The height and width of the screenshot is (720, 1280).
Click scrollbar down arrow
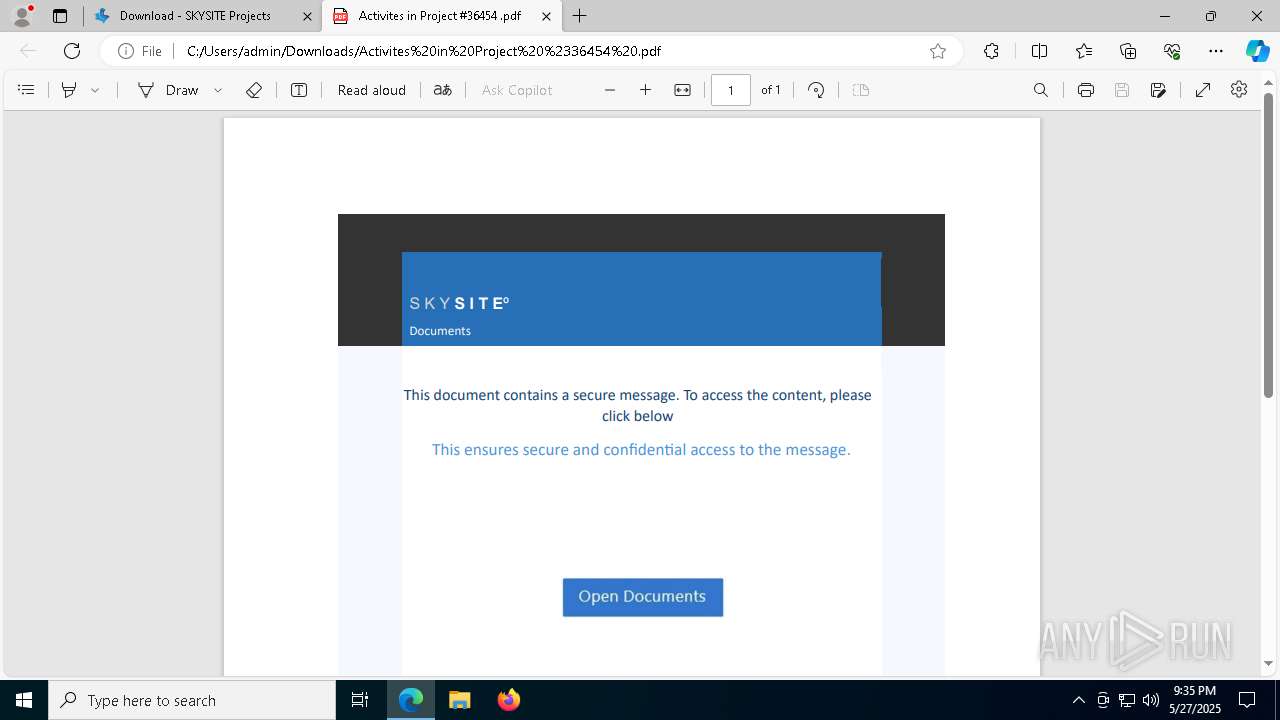1268,663
